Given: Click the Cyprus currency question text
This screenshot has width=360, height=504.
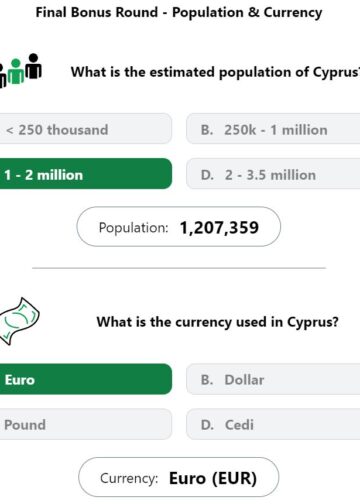Looking at the screenshot, I should click(x=217, y=322).
